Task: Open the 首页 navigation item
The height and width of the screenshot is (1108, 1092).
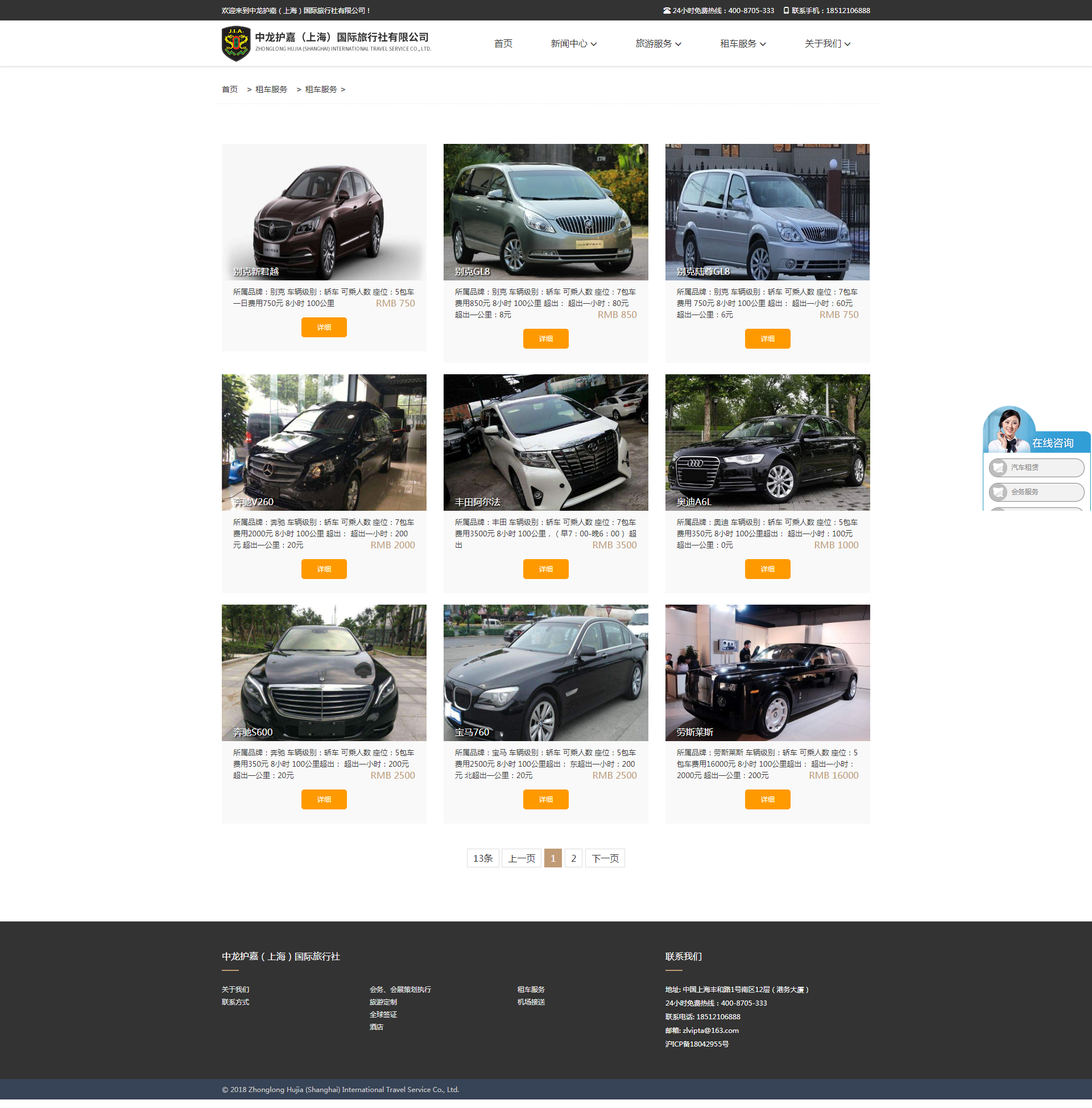Action: (x=503, y=44)
